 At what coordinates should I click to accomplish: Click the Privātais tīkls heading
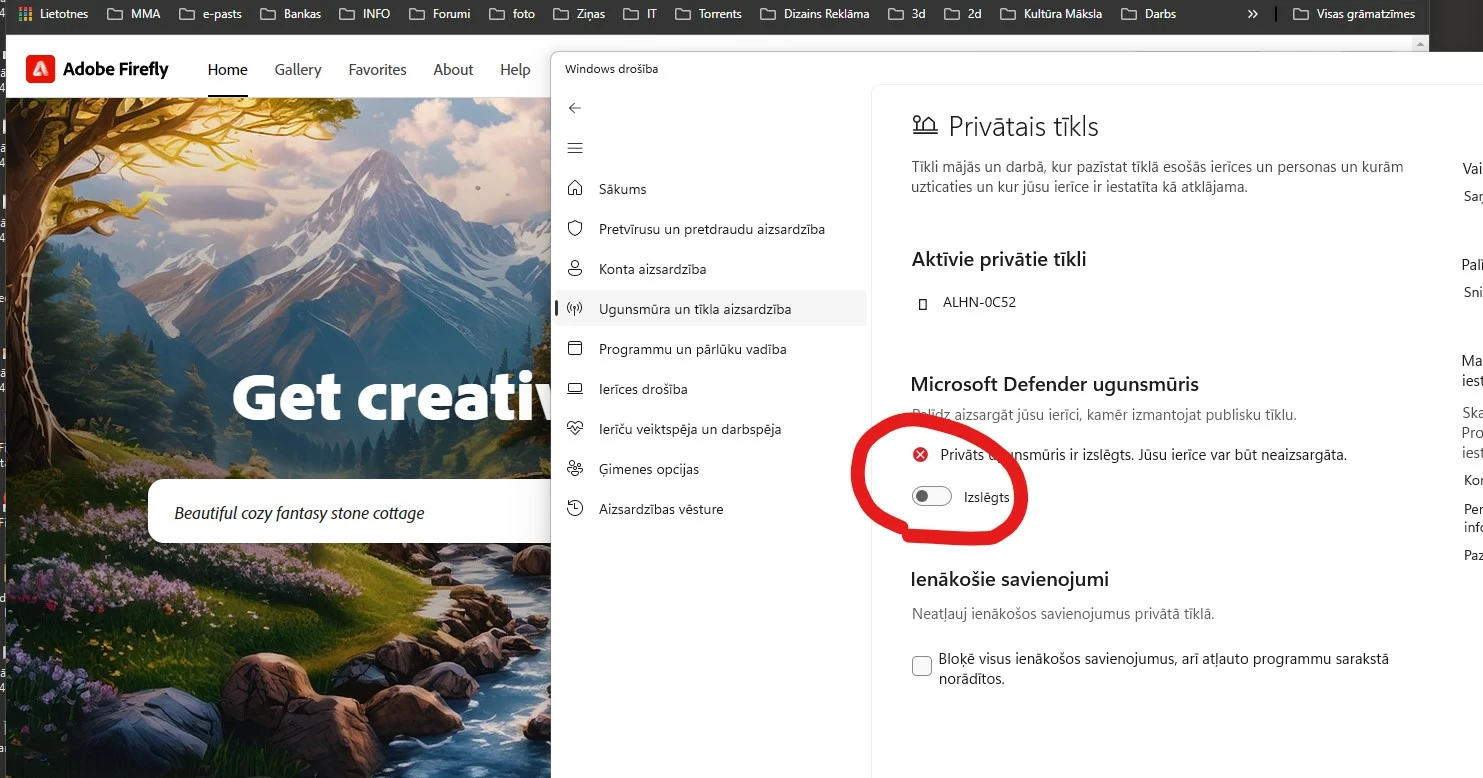1023,127
